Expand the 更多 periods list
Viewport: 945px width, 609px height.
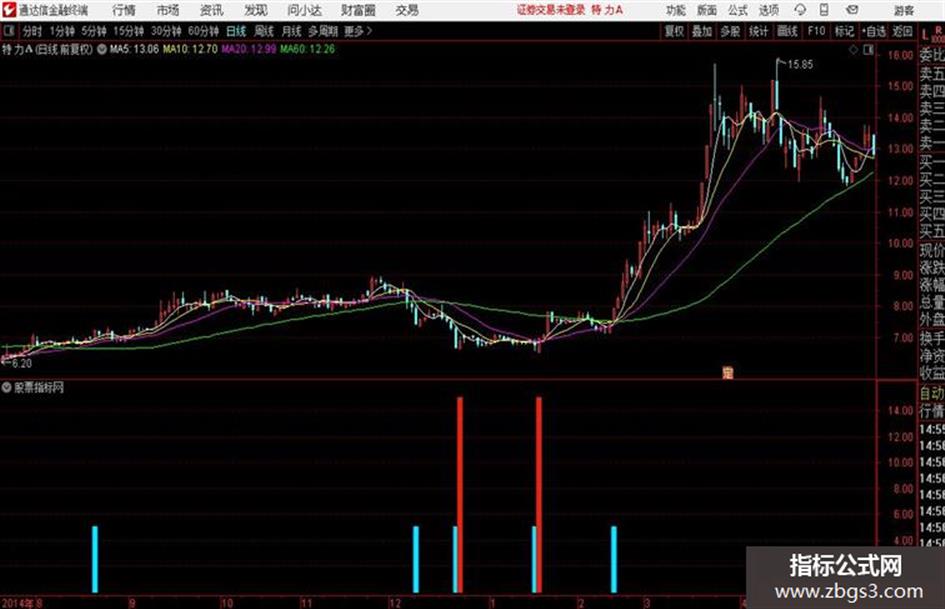(x=358, y=31)
